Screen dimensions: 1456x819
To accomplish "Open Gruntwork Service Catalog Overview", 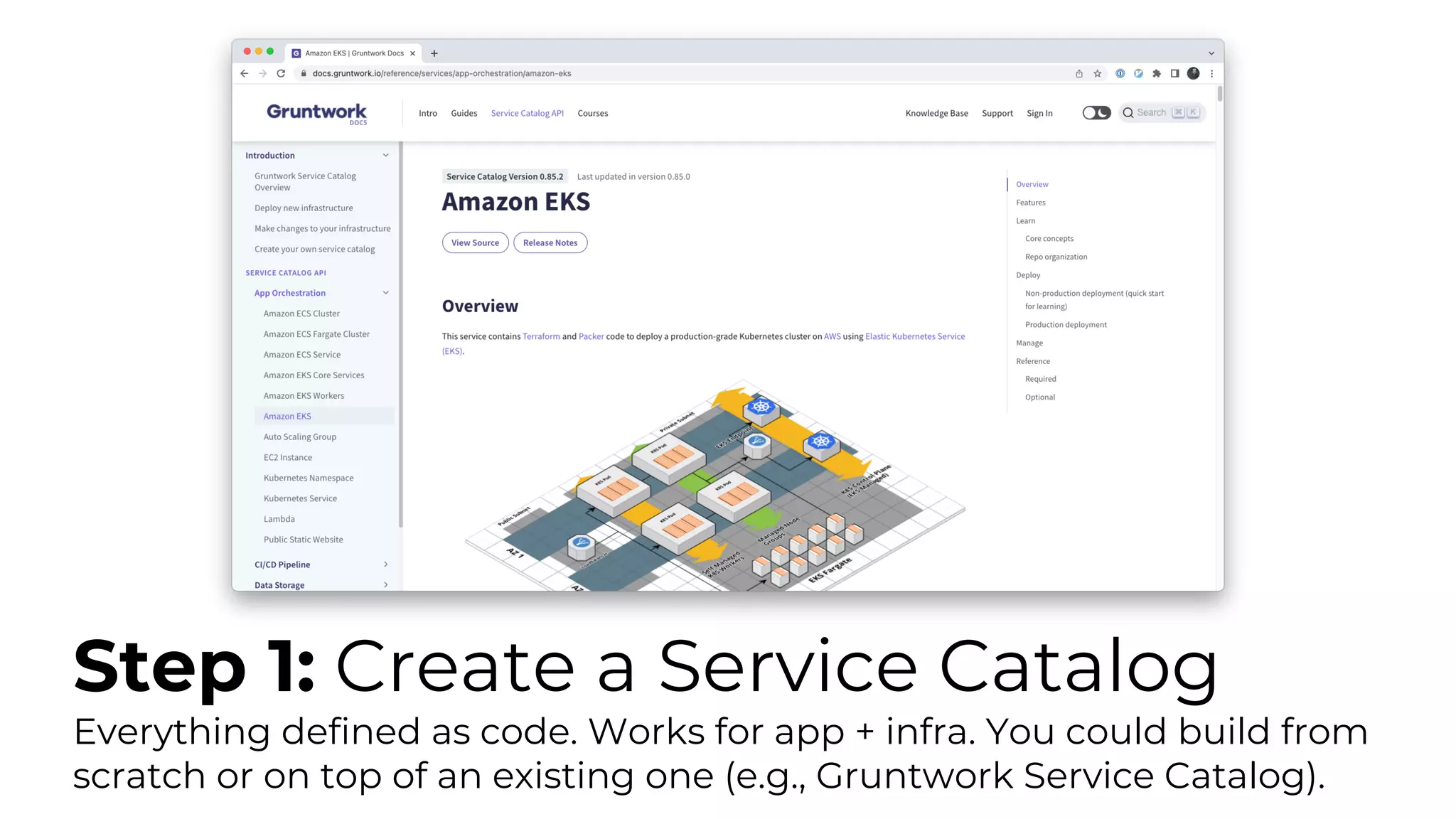I will click(x=306, y=181).
